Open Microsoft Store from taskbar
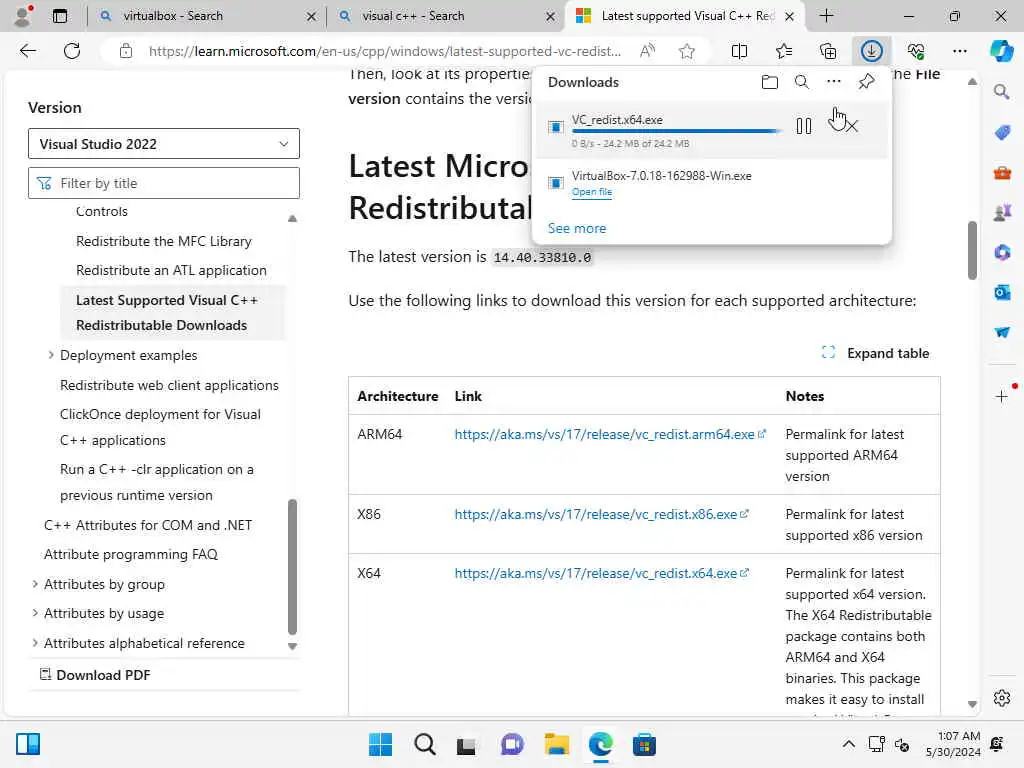 (644, 744)
